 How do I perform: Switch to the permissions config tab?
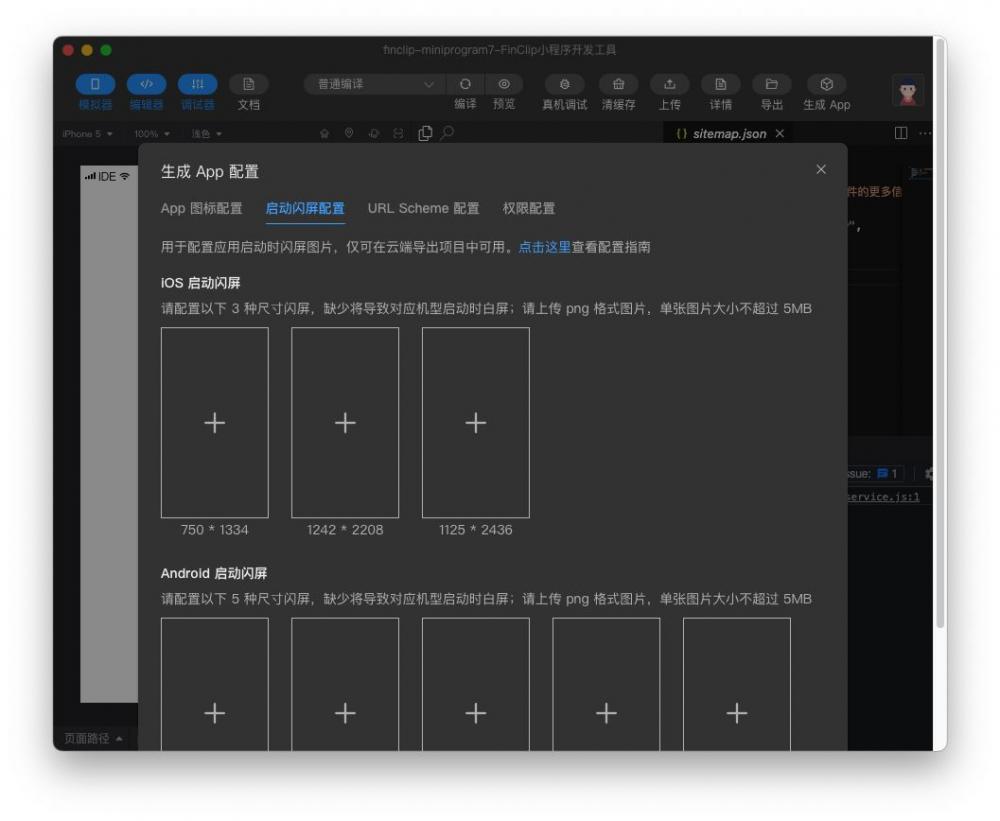tap(529, 208)
